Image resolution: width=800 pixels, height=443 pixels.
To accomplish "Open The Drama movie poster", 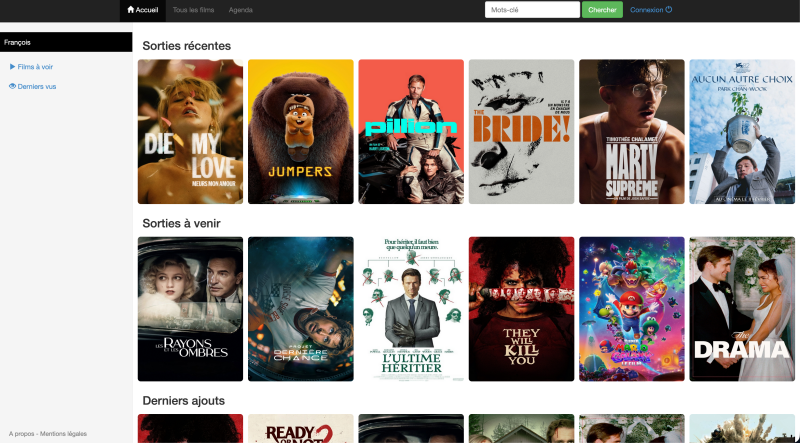I will [x=742, y=309].
